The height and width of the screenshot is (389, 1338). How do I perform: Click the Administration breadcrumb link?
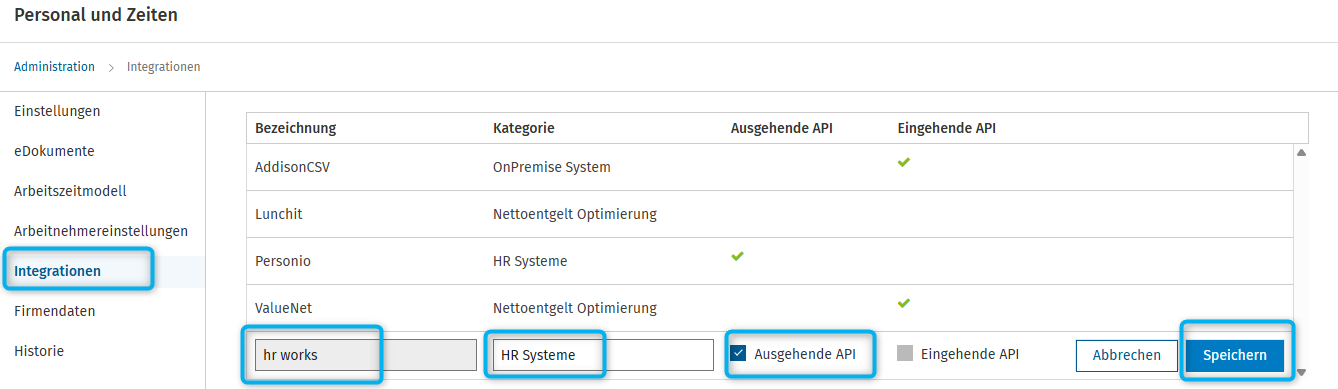tap(54, 67)
